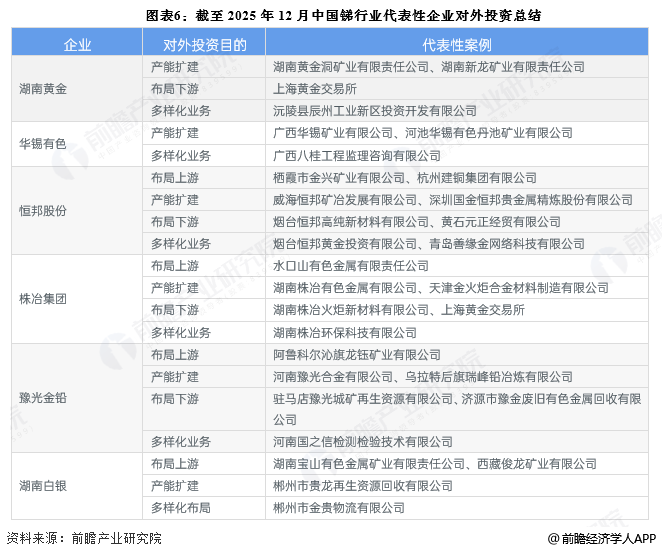The width and height of the screenshot is (662, 550).
Task: Click 产能扩建 beside 威海恒邦矿冶发展
Action: point(204,200)
